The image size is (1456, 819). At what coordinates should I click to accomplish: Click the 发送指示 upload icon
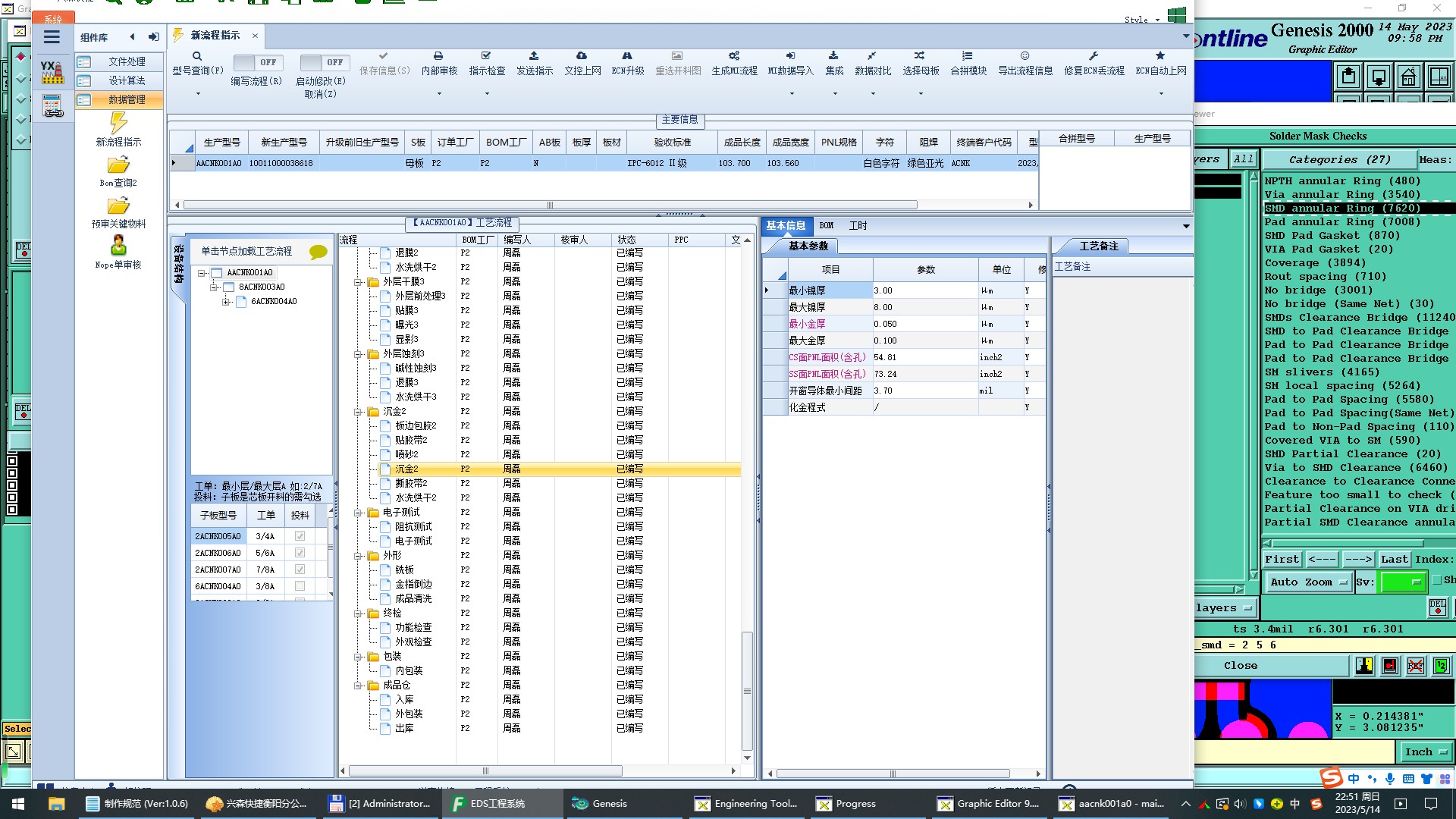coord(534,56)
